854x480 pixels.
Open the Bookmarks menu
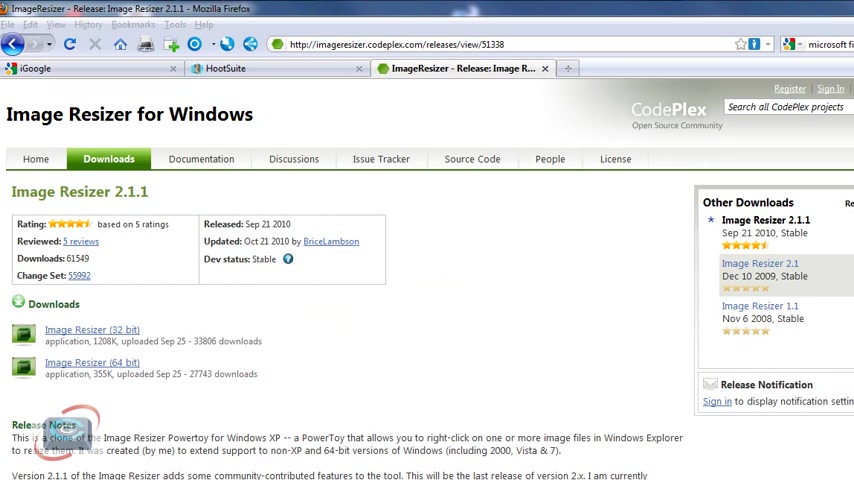(133, 25)
